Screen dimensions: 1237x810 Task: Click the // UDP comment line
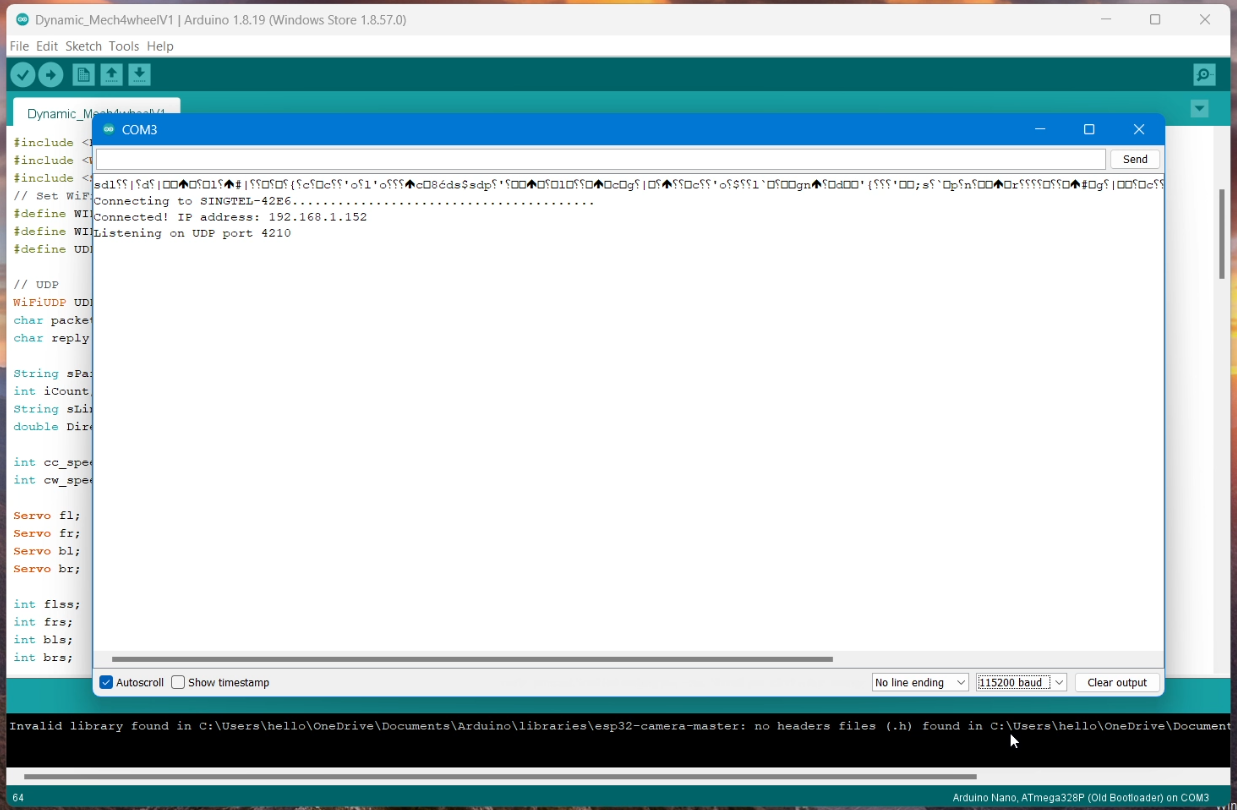[36, 284]
